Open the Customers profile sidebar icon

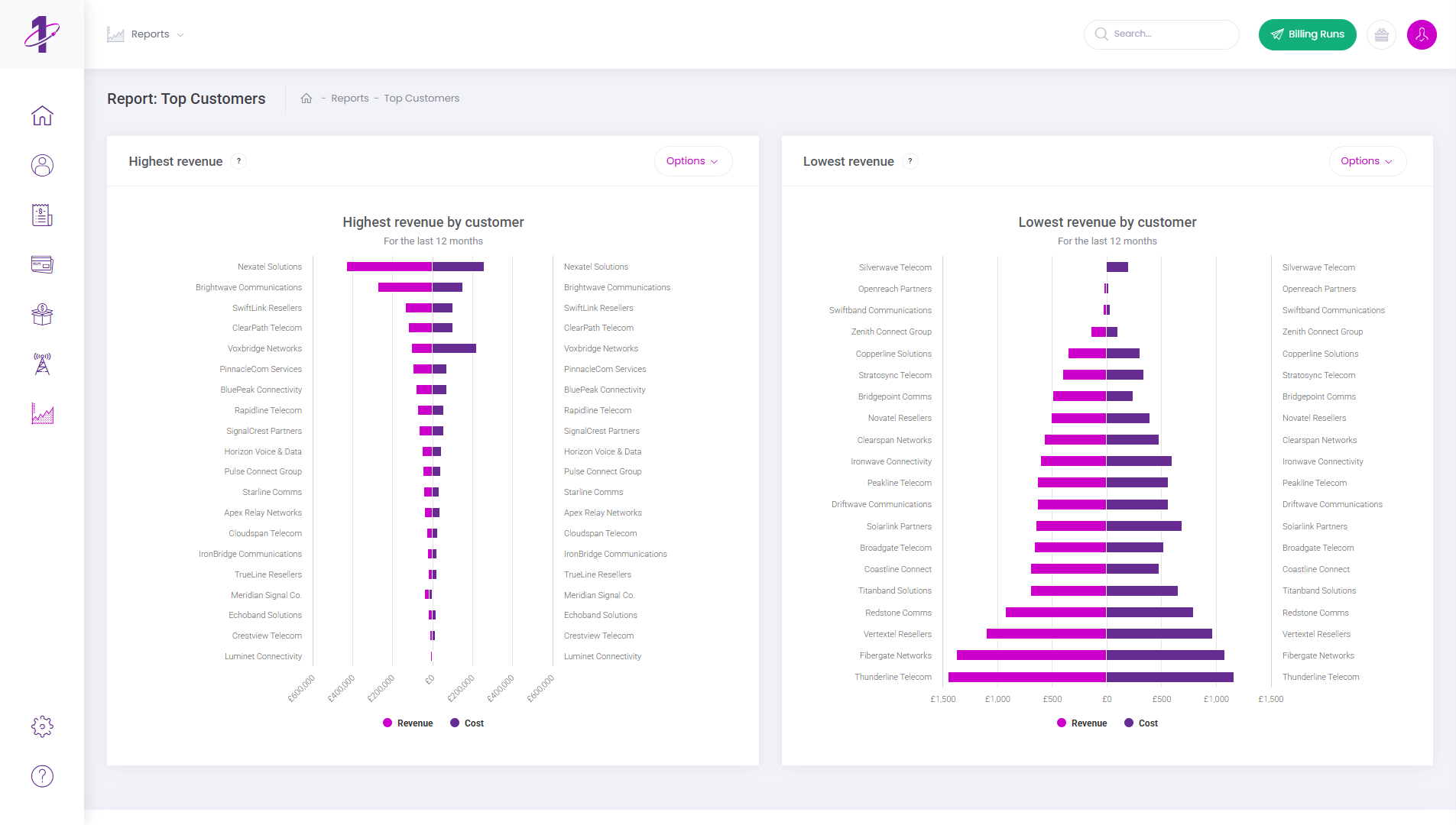point(42,166)
